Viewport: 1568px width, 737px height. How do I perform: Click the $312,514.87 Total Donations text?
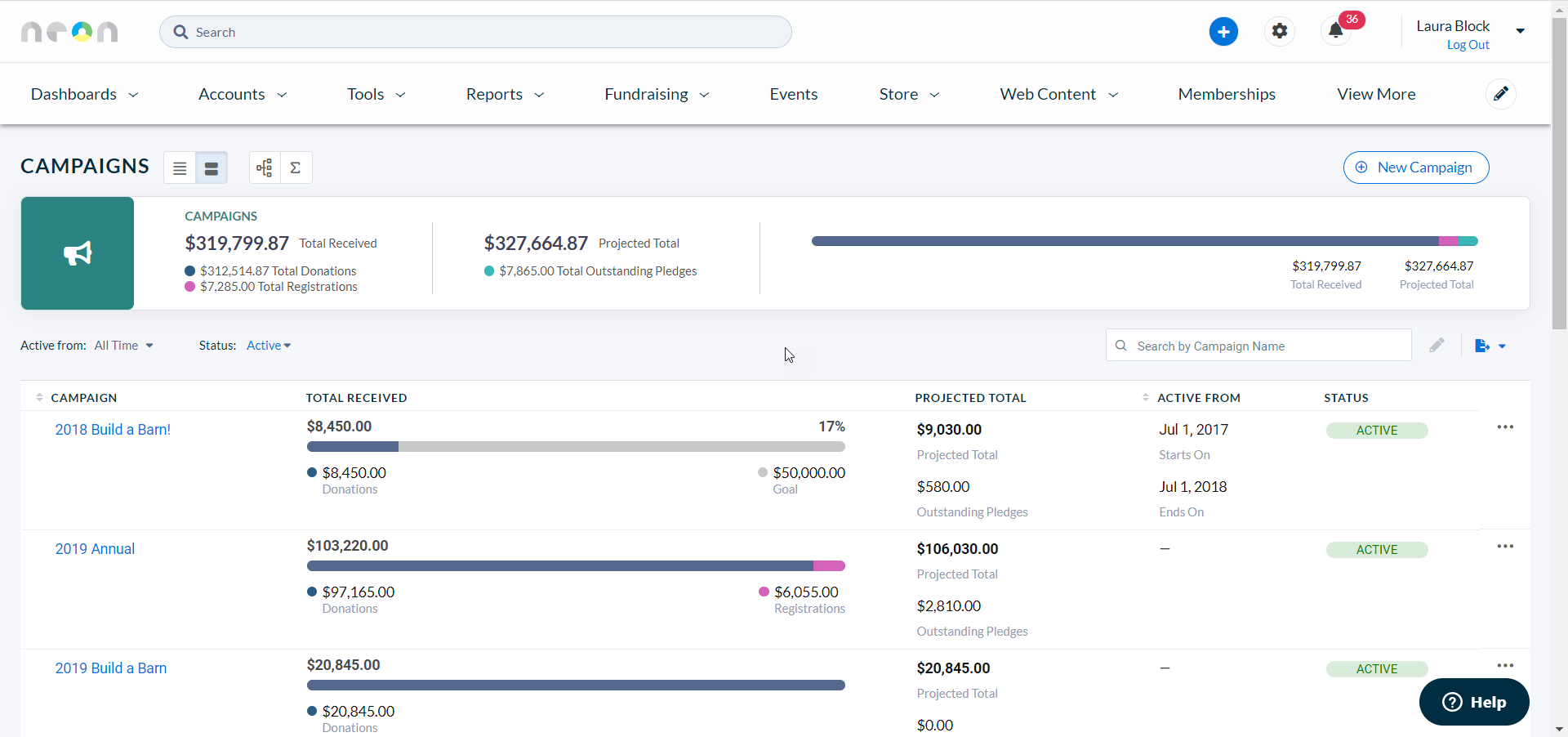pyautogui.click(x=278, y=271)
